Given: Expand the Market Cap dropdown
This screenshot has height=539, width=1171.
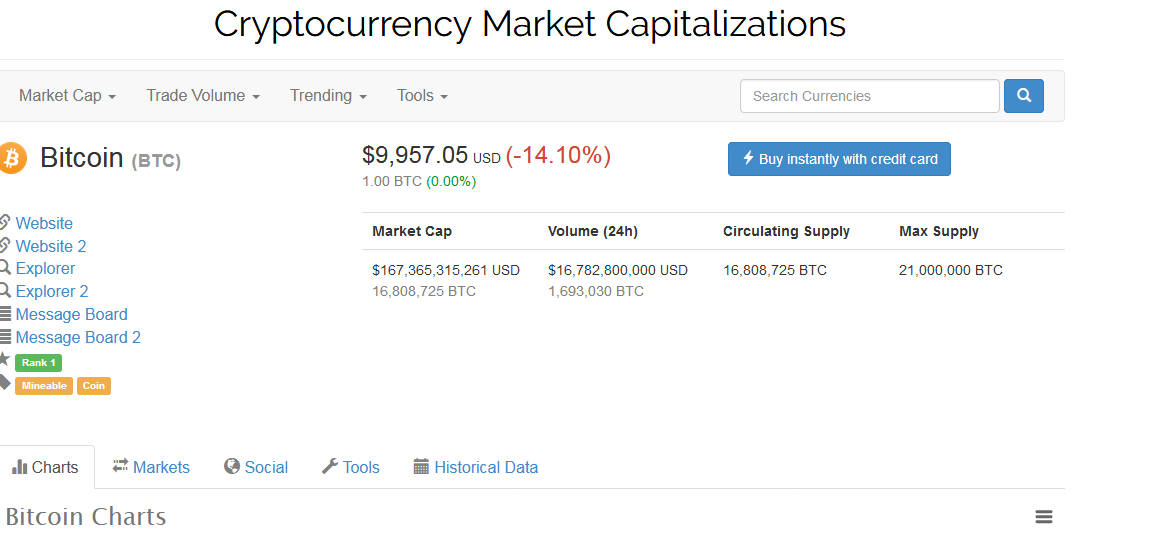Looking at the screenshot, I should 67,96.
